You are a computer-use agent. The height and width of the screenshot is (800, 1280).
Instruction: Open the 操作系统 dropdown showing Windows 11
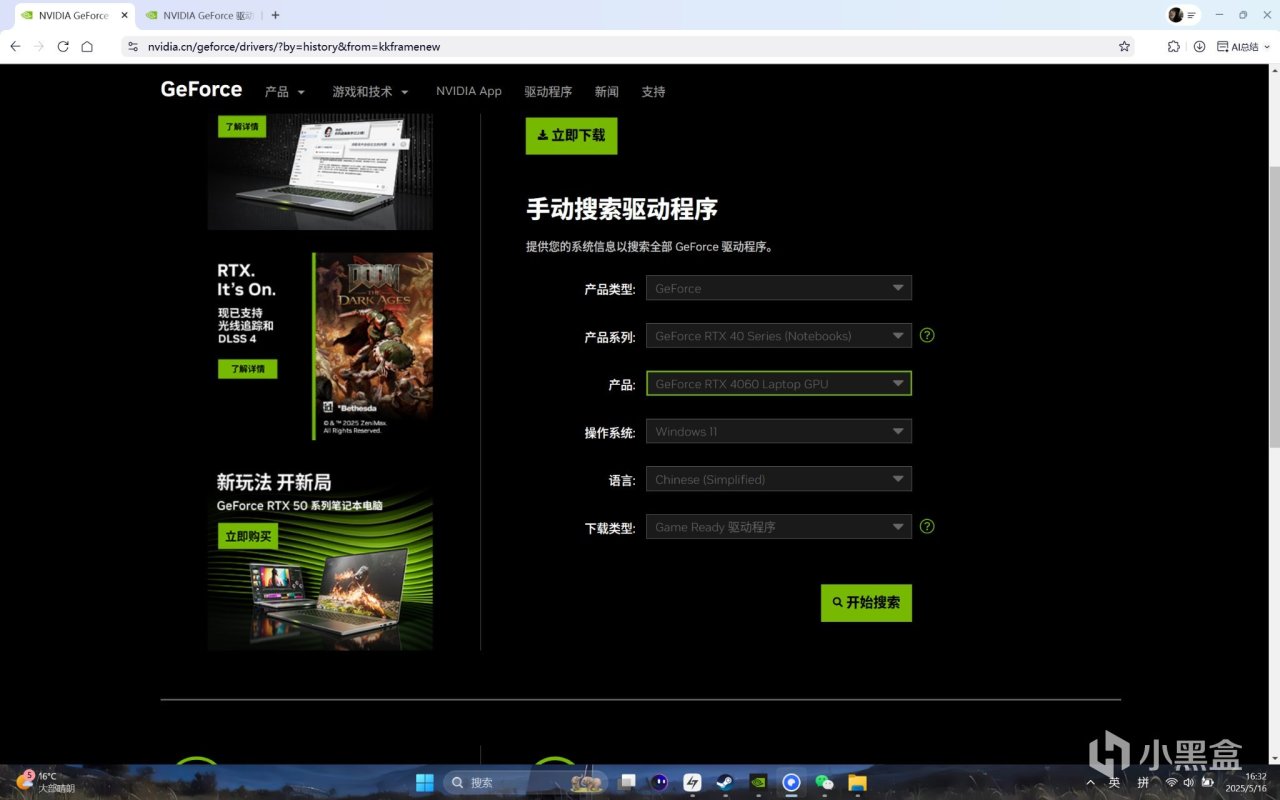point(779,431)
